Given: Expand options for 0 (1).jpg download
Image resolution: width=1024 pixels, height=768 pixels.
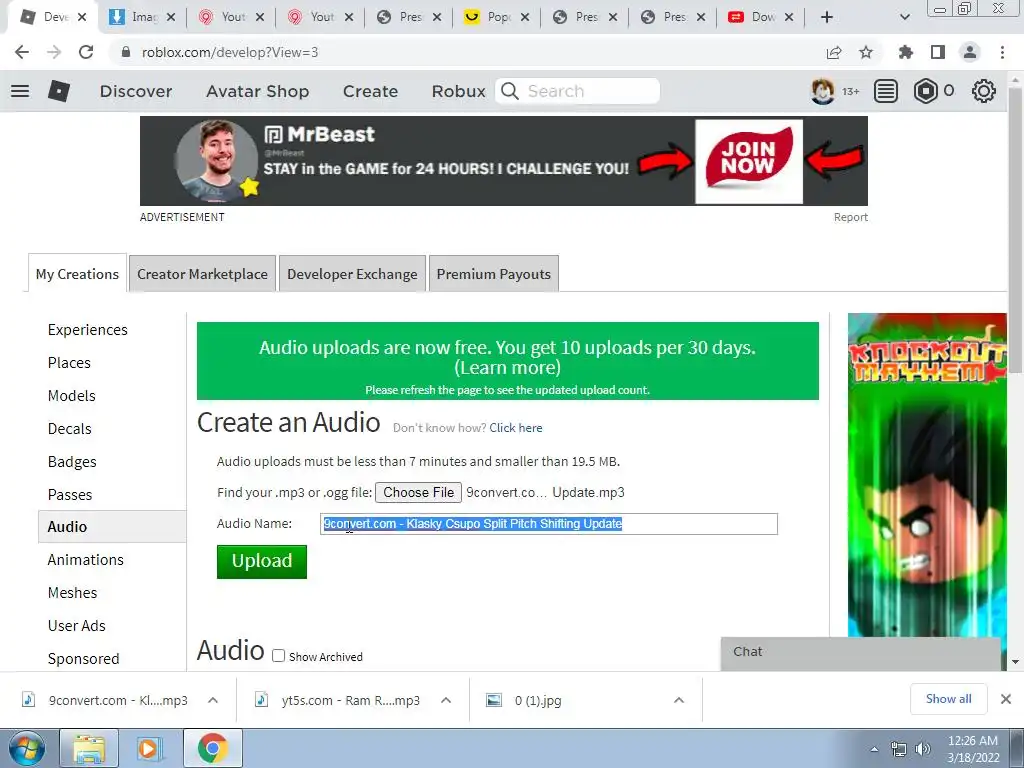Looking at the screenshot, I should click(x=679, y=700).
